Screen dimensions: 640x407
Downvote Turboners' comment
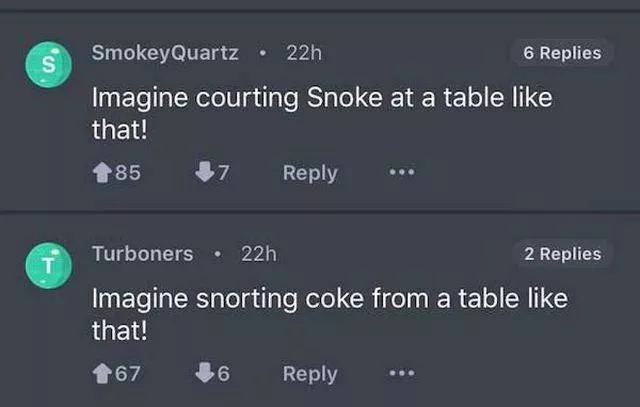click(x=203, y=374)
